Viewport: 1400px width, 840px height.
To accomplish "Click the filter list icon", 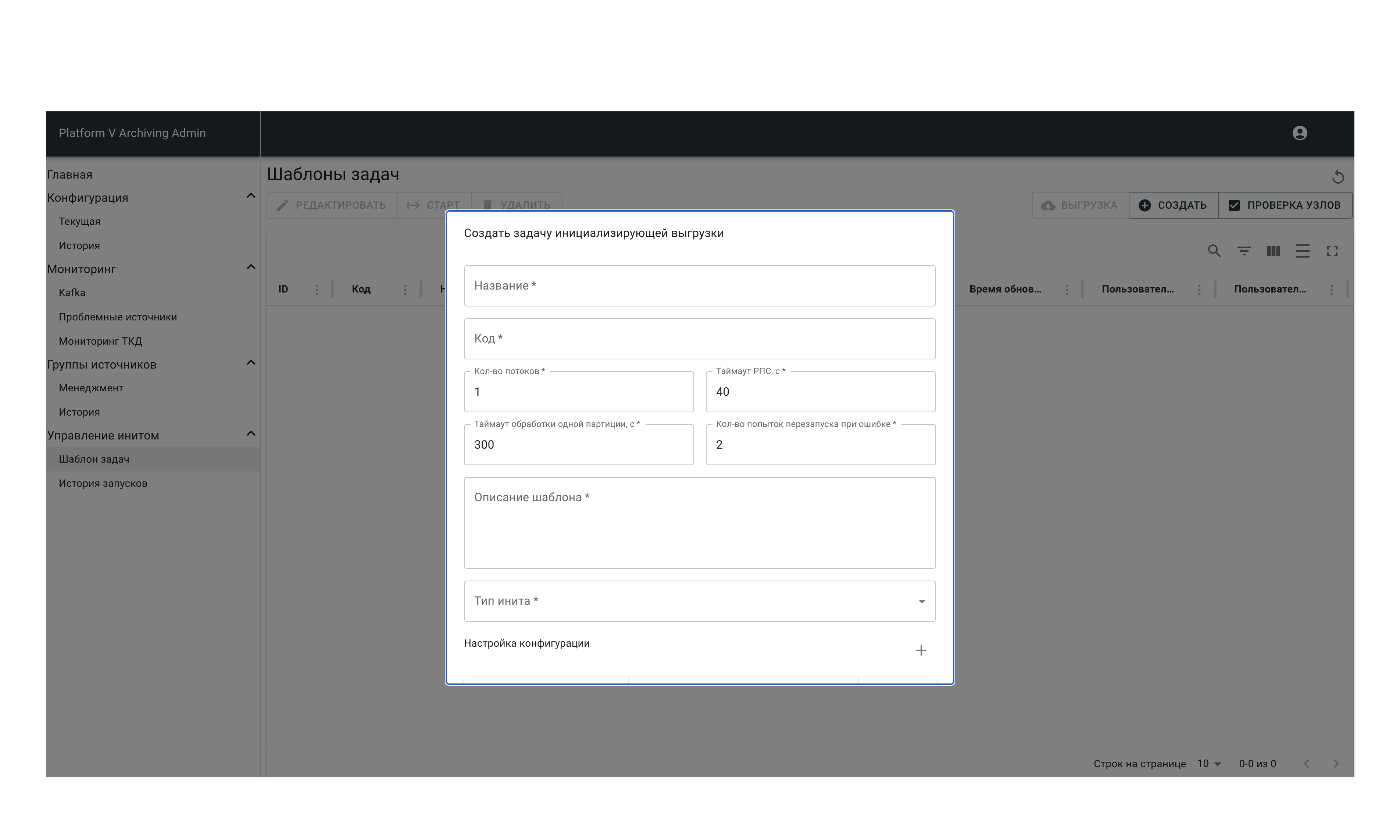I will [1244, 251].
